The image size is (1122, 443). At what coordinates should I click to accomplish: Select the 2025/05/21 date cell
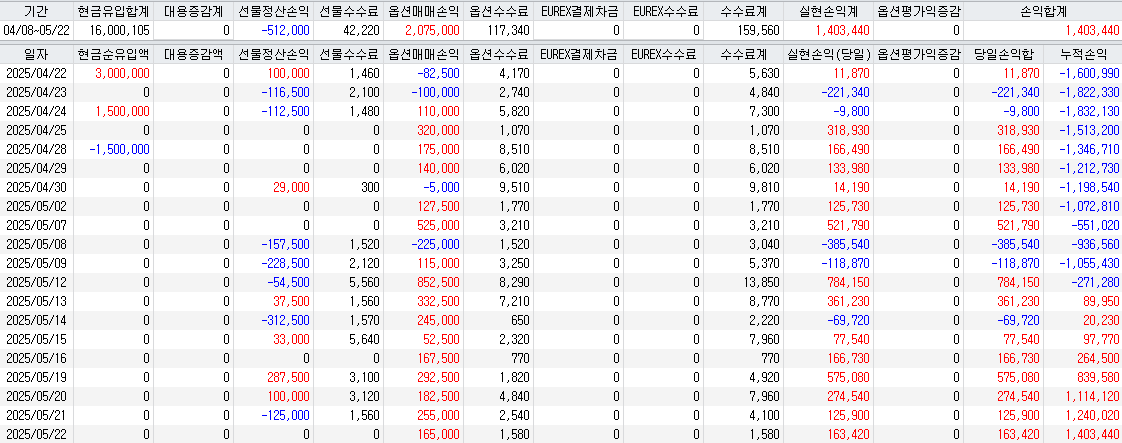click(36, 414)
